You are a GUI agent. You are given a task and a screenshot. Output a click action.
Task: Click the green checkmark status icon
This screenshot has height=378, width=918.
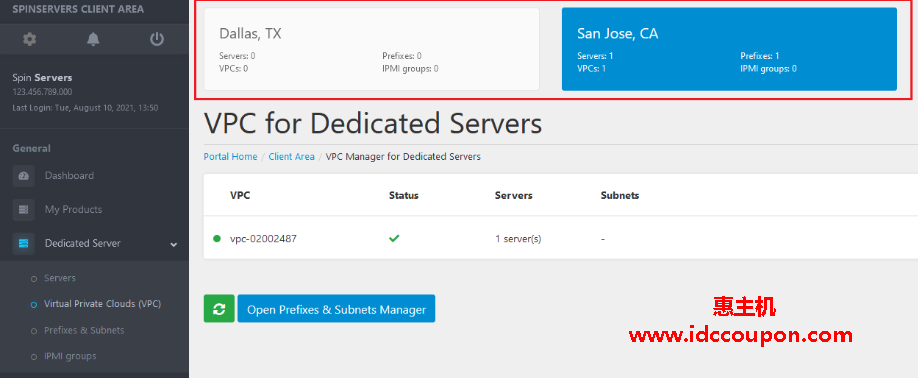(394, 238)
